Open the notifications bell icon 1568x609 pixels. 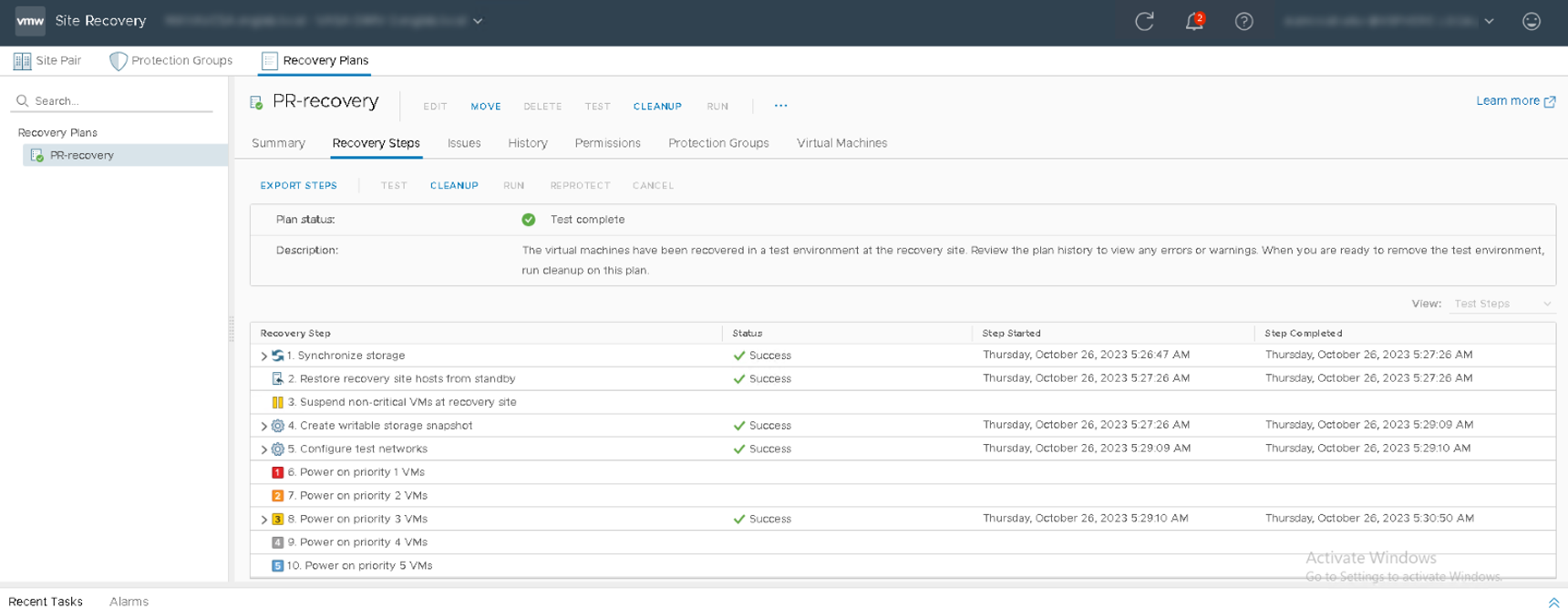(1193, 21)
